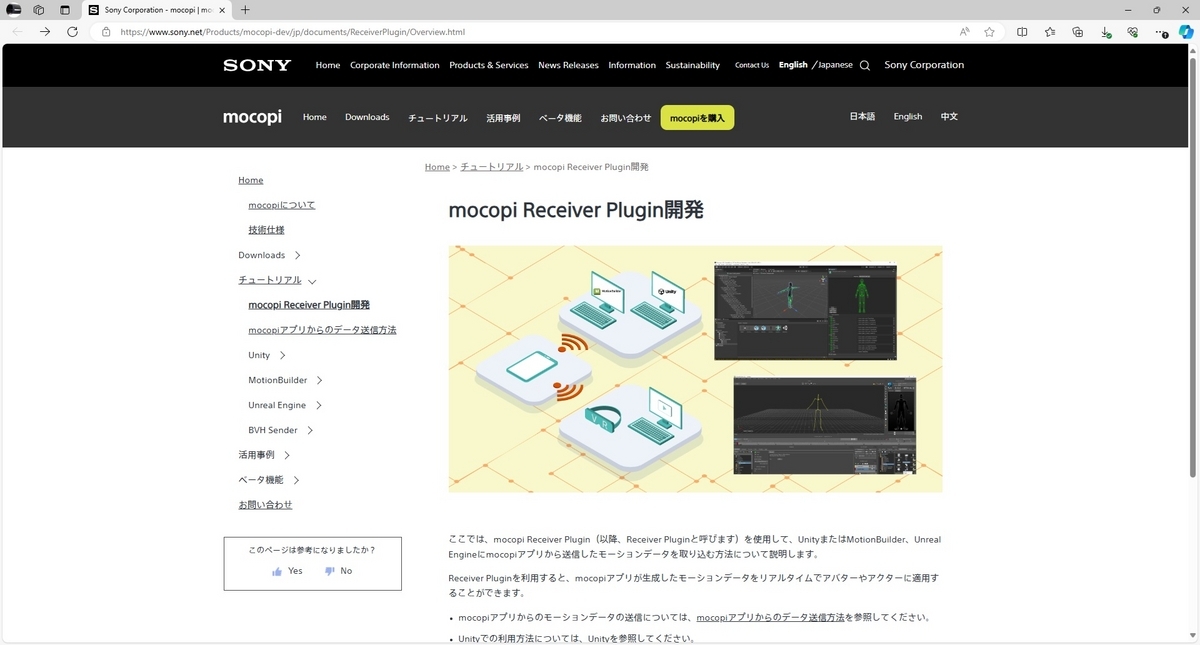Click the mocopi logo
Screen dimensions: 1200x645
click(x=252, y=117)
